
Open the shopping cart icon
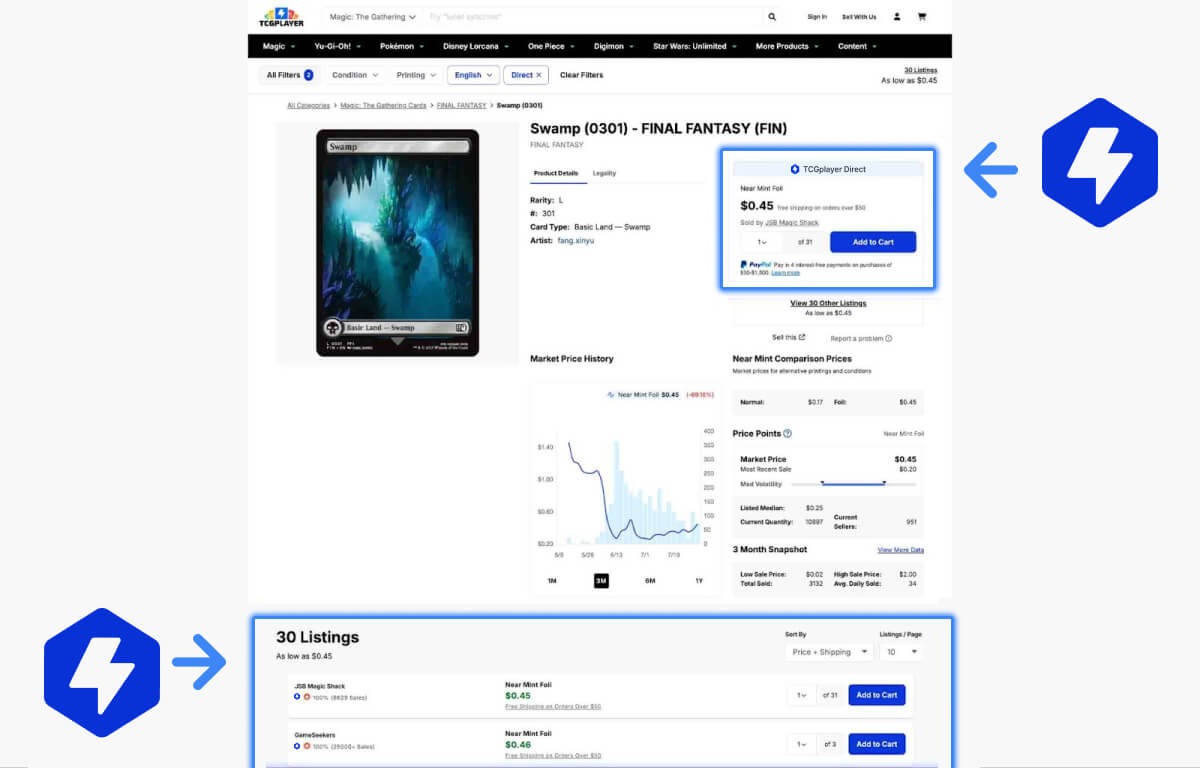click(922, 17)
